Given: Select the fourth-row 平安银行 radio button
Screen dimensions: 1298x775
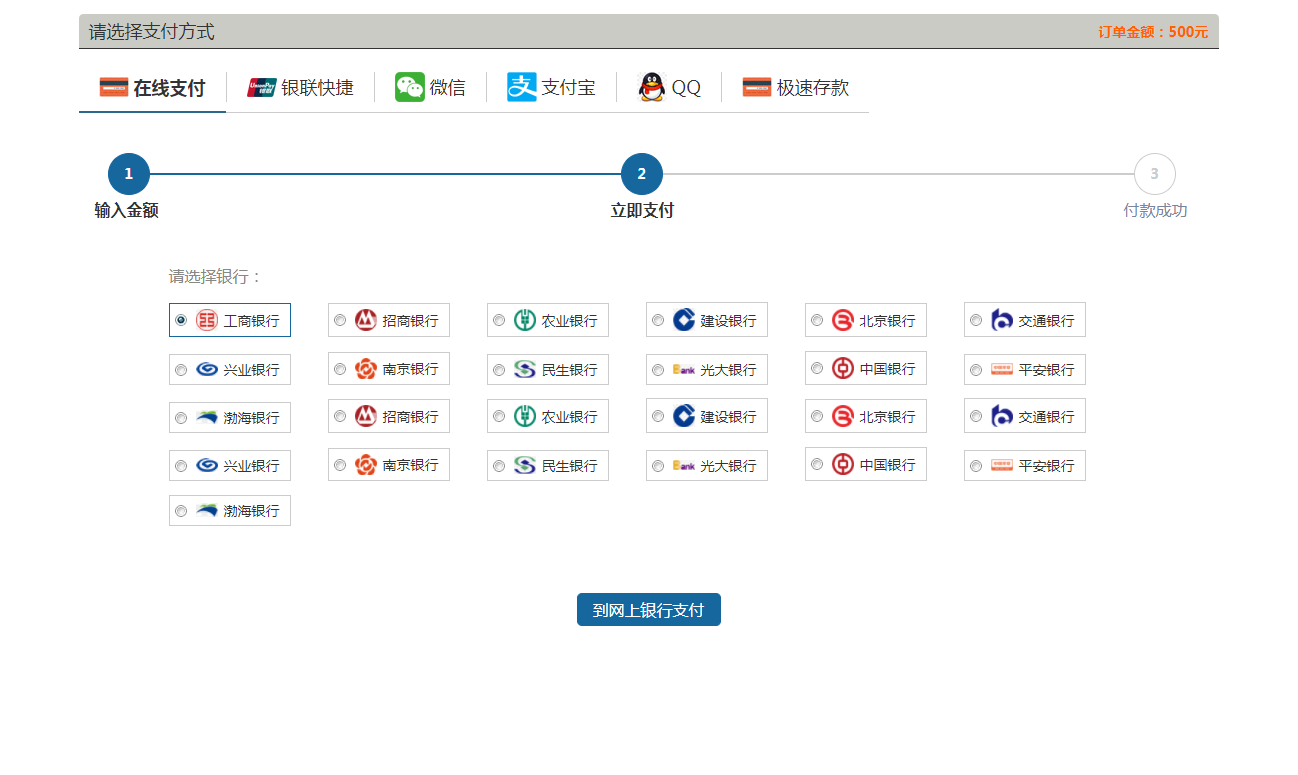Looking at the screenshot, I should (x=976, y=466).
